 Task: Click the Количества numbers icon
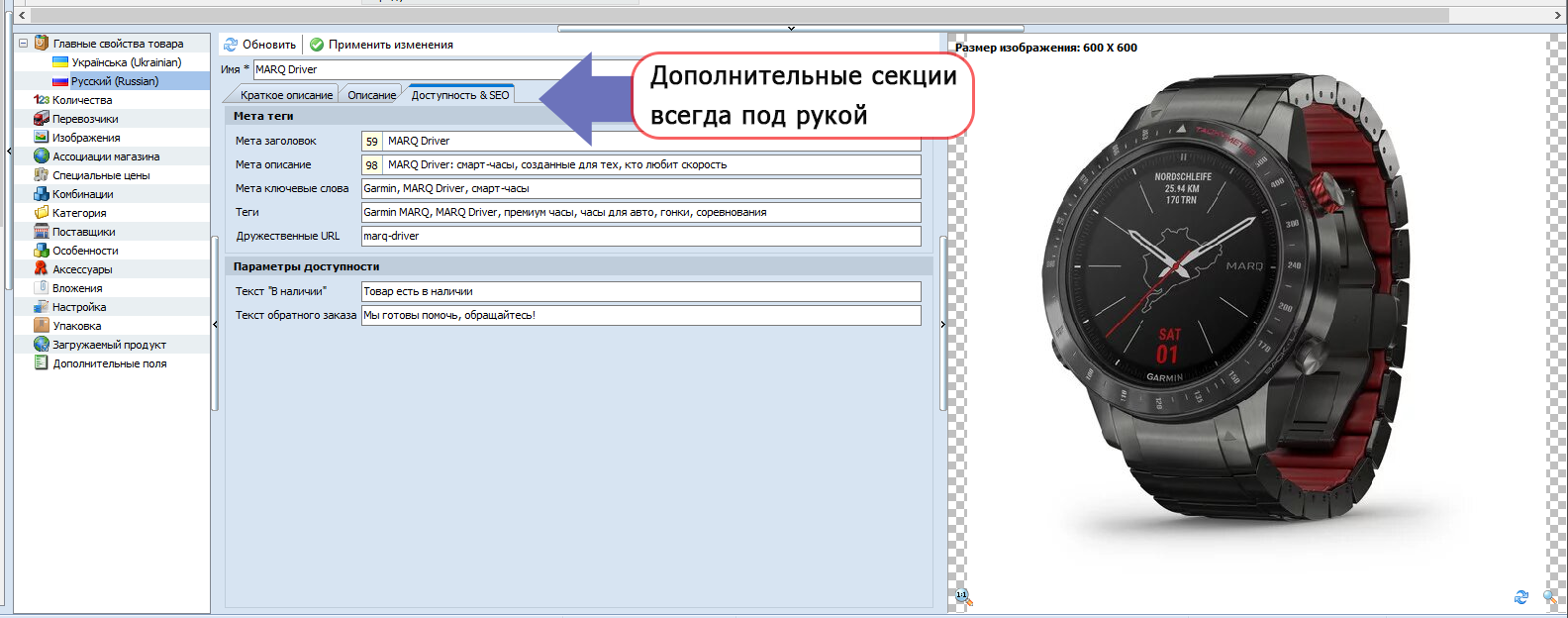pyautogui.click(x=41, y=100)
